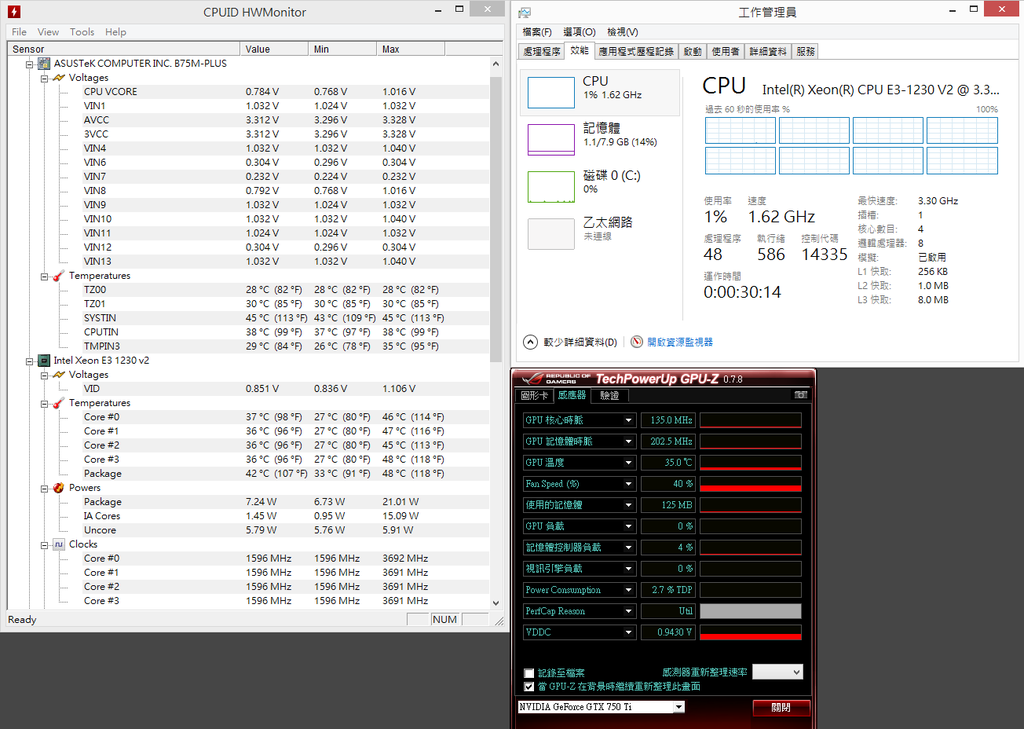Open the VDDC sensor dropdown
The image size is (1024, 729).
click(x=628, y=632)
